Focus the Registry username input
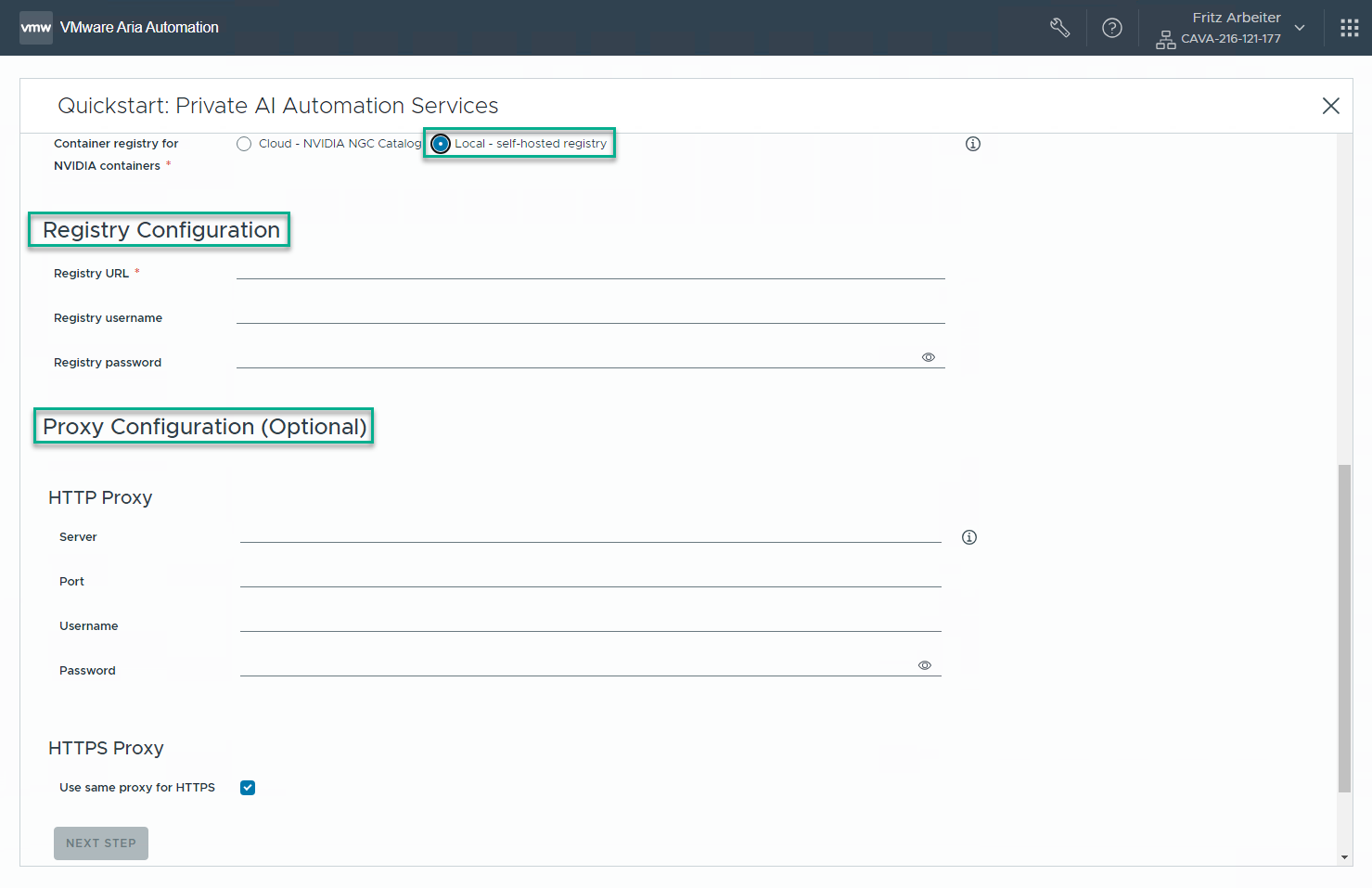 click(x=590, y=314)
